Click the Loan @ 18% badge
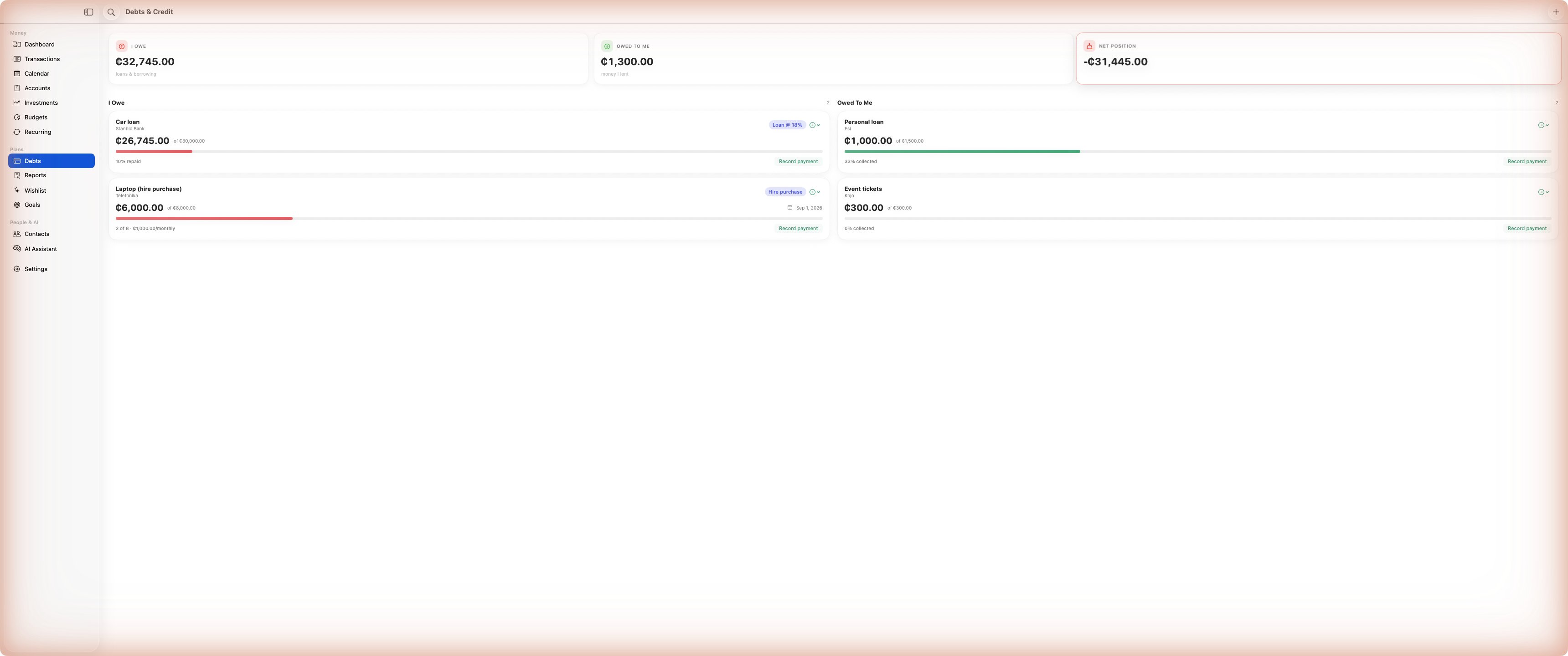This screenshot has height=656, width=1568. pyautogui.click(x=787, y=125)
